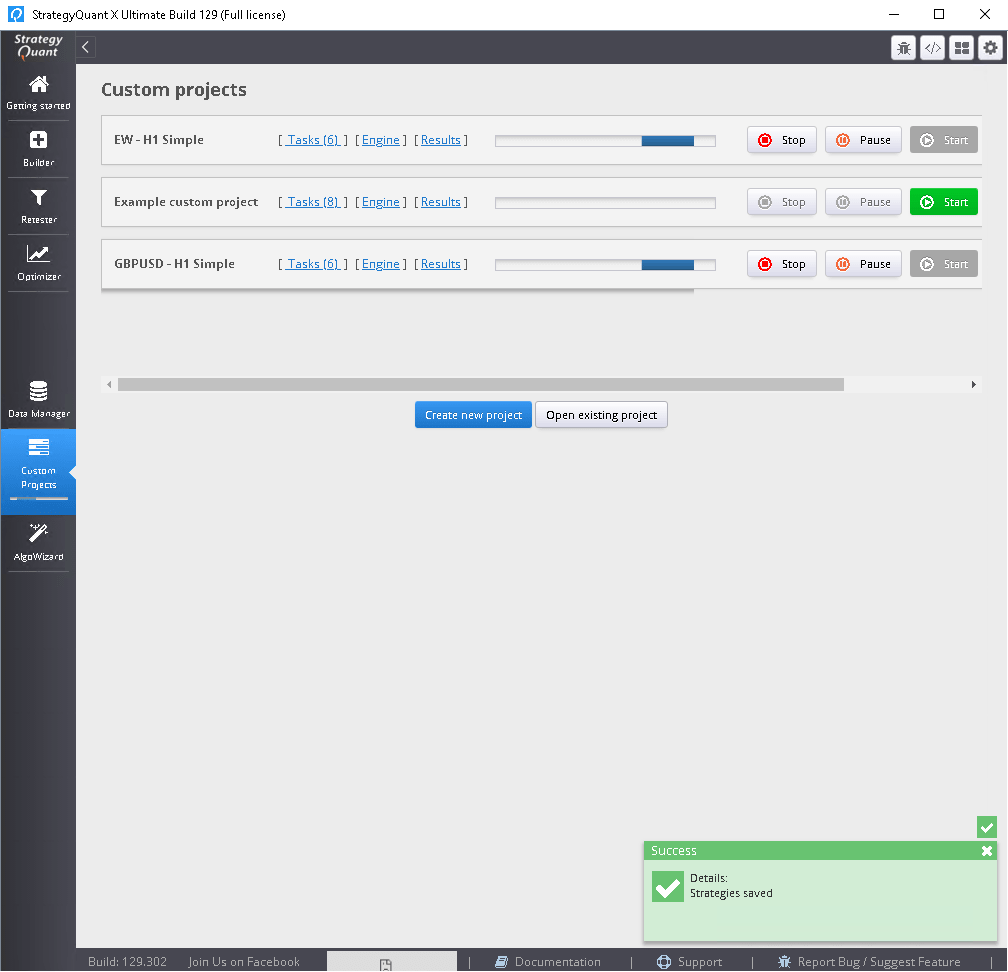Click the app icon in title bar
The height and width of the screenshot is (972, 1008).
pos(15,14)
